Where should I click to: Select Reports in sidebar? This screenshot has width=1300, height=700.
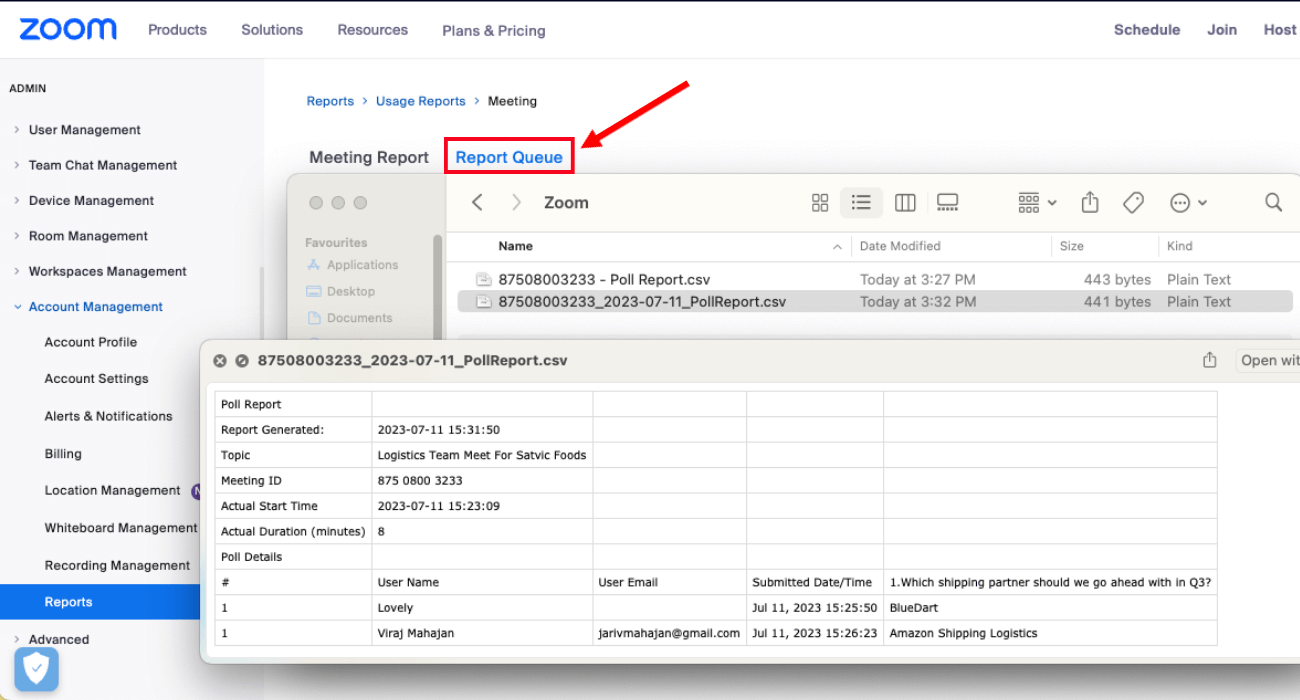coord(100,602)
